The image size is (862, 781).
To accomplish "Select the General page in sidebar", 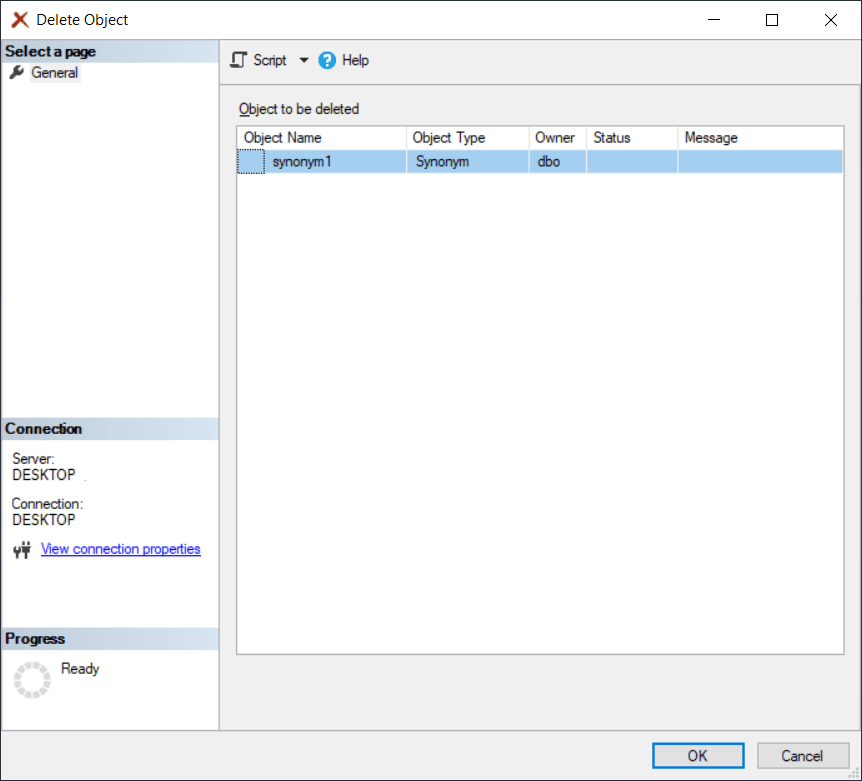I will pyautogui.click(x=54, y=73).
